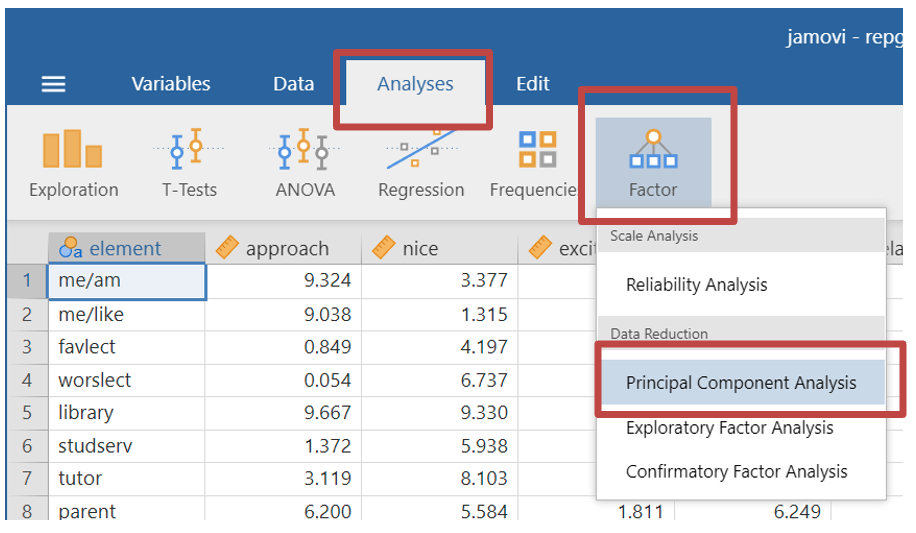Collapse the Factor analysis dropdown

tap(653, 163)
